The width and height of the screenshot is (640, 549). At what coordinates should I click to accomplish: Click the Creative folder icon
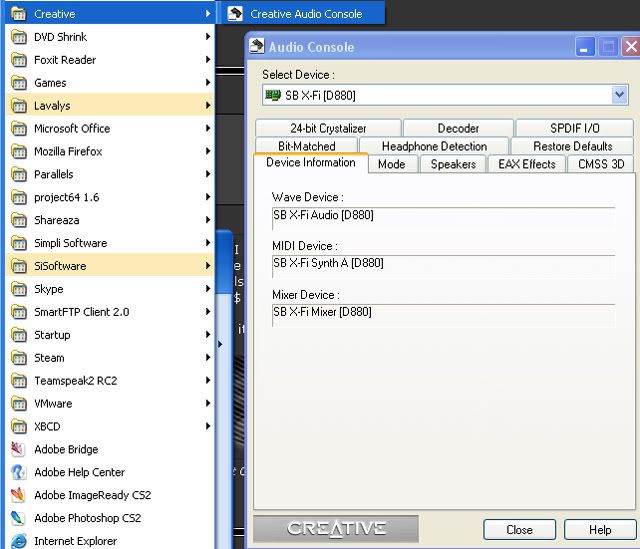click(18, 14)
